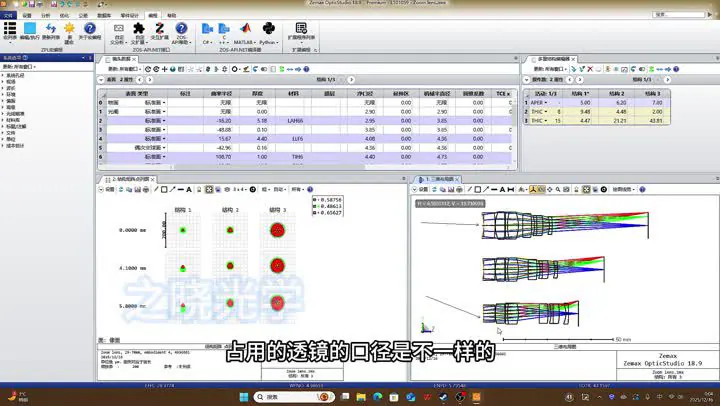Click the H dimension tool in 3D layout toolbar
The image size is (720, 406).
[x=511, y=189]
